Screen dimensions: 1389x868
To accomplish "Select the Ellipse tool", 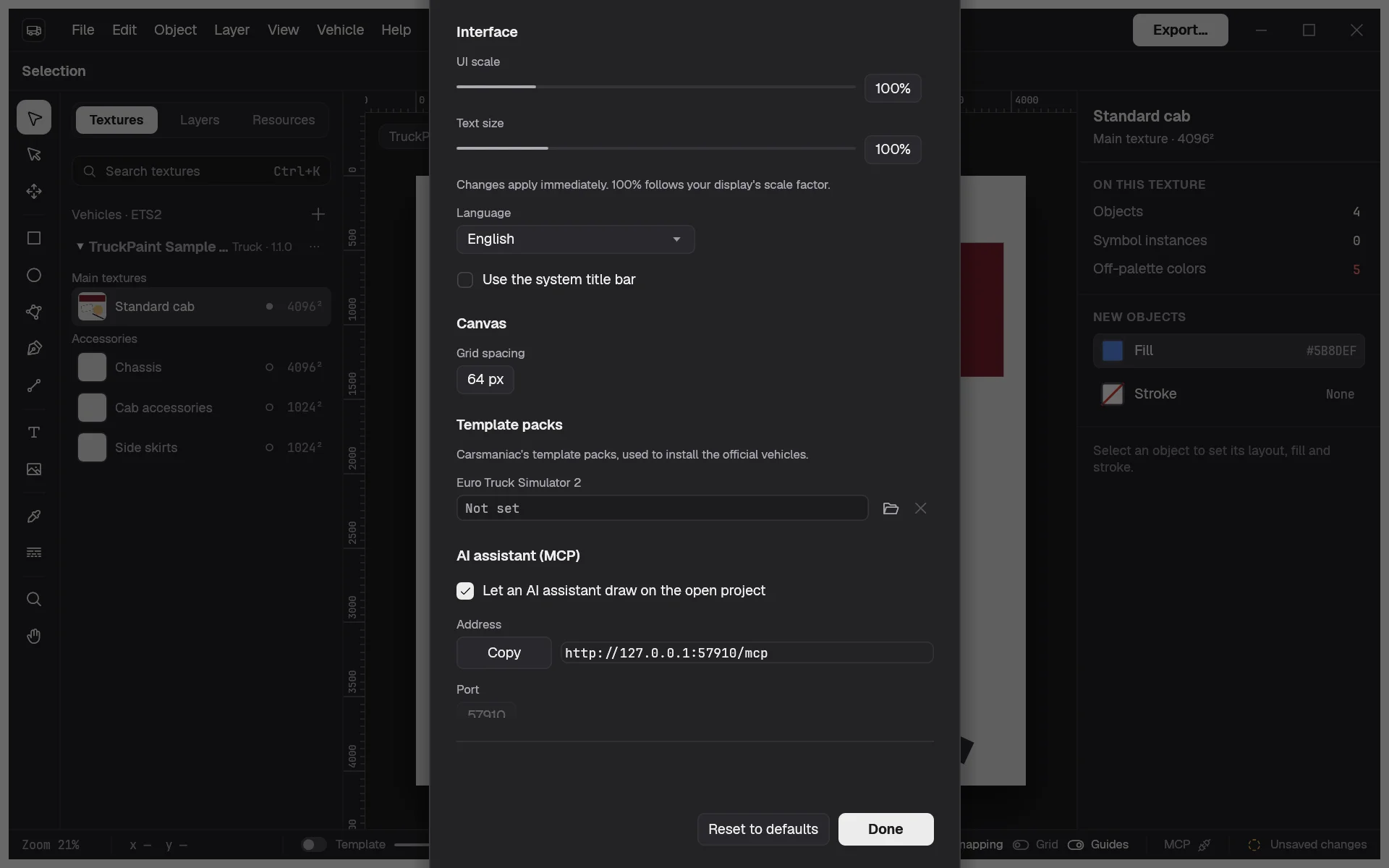I will (x=34, y=275).
